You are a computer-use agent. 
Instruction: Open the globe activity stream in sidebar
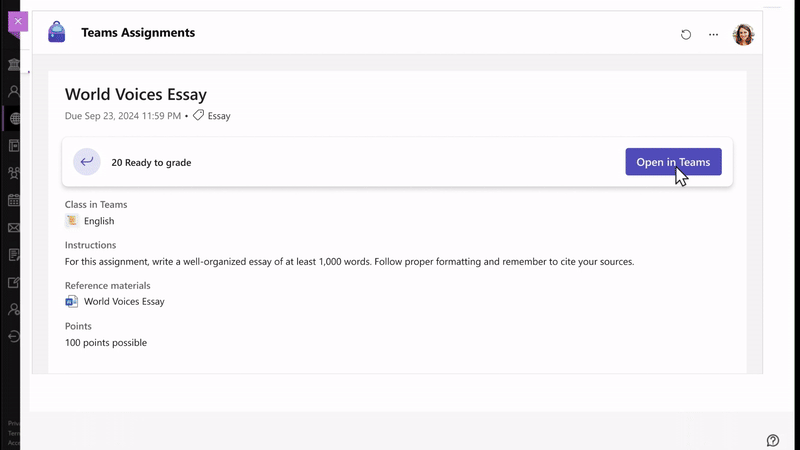click(14, 118)
